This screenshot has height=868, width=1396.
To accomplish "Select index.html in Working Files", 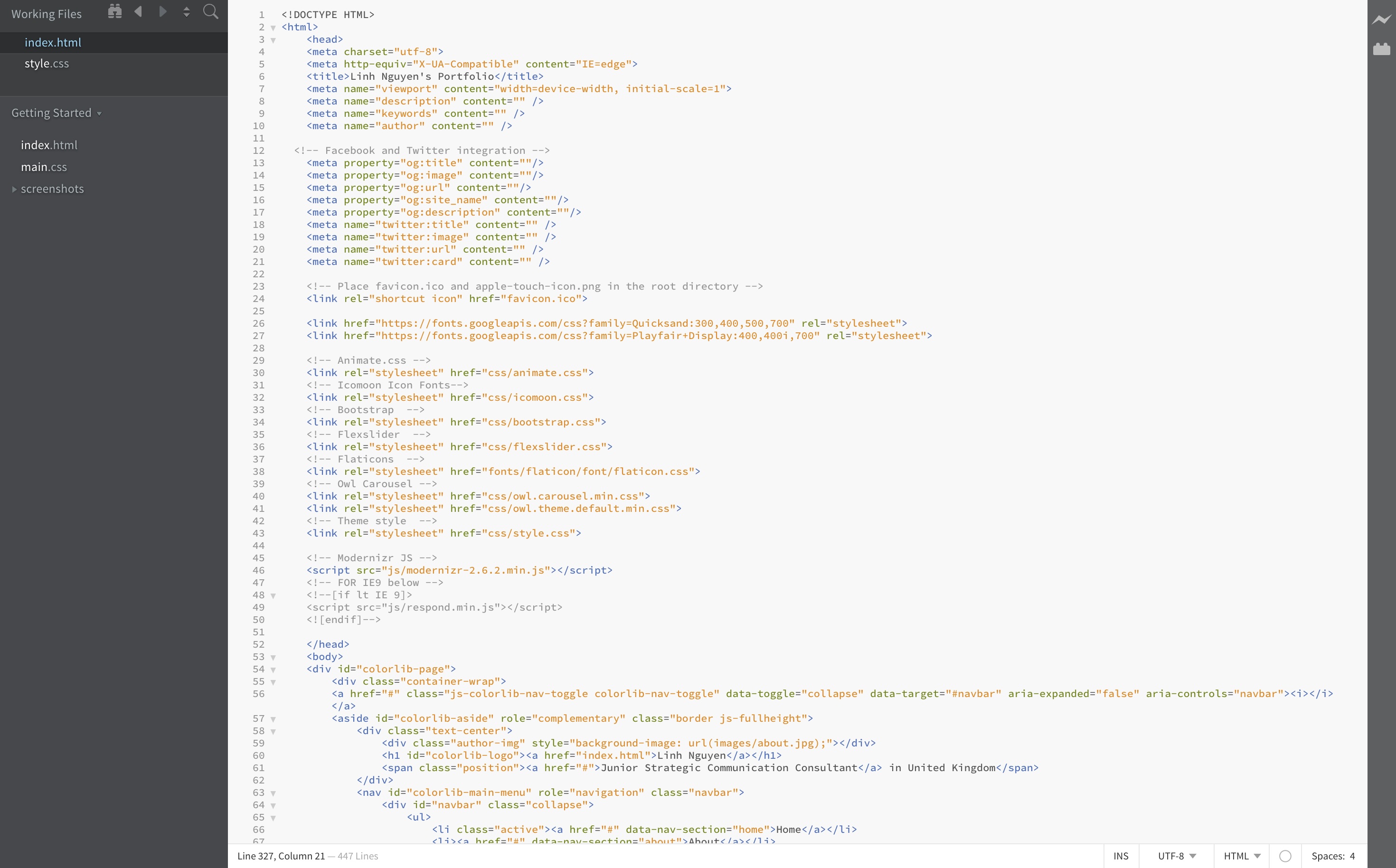I will [x=53, y=42].
